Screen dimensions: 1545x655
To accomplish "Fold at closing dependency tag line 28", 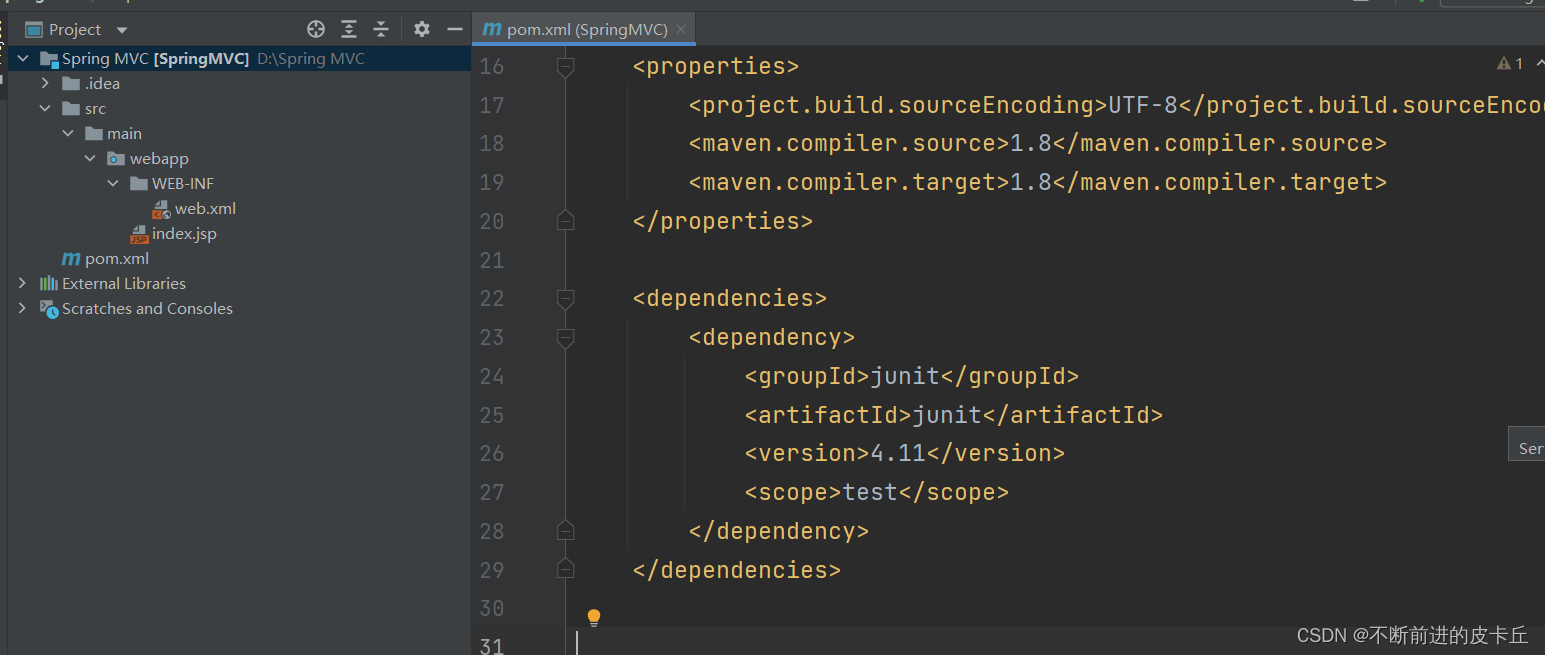I will pos(565,530).
